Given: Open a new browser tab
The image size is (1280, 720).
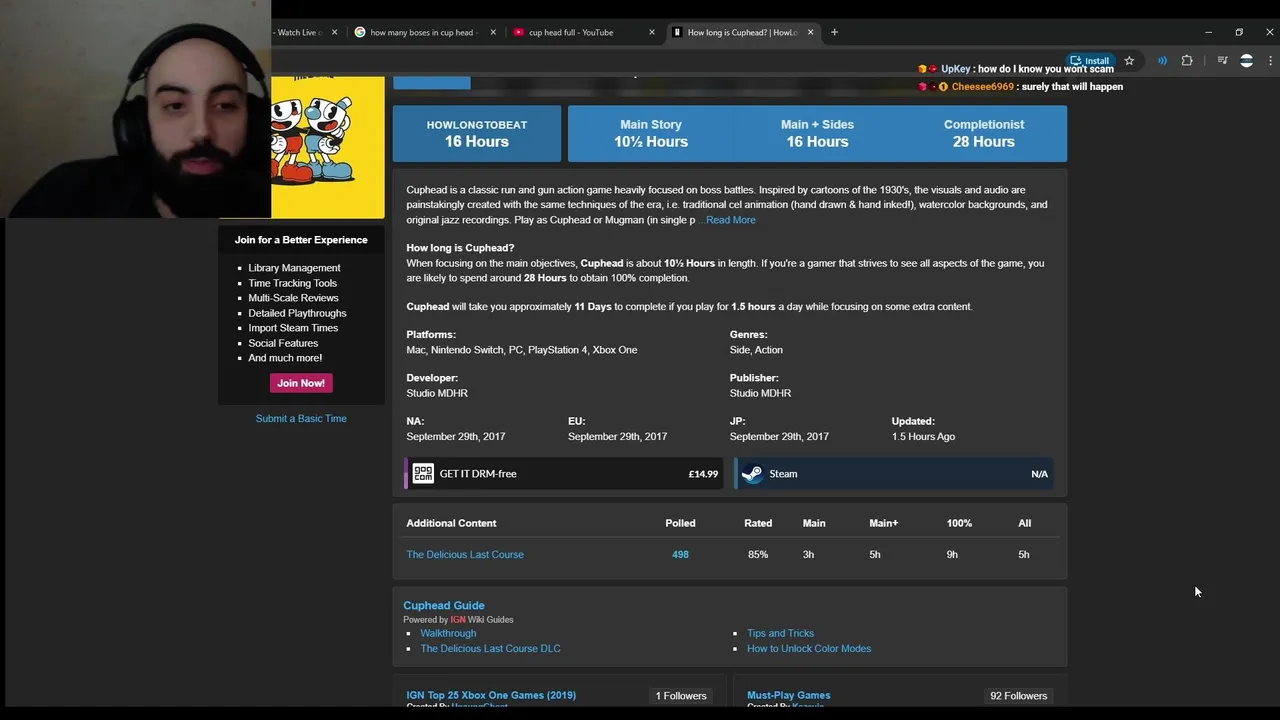Looking at the screenshot, I should pos(834,32).
